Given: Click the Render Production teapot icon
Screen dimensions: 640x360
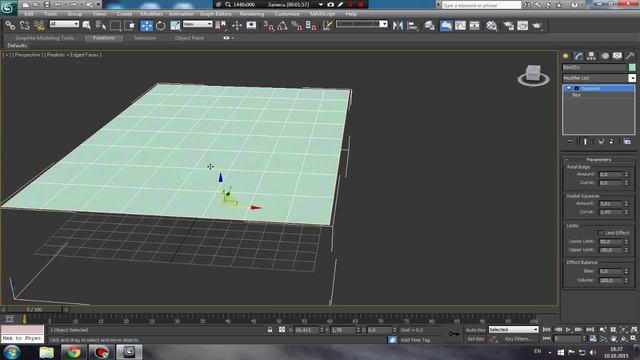Looking at the screenshot, I should tap(537, 26).
